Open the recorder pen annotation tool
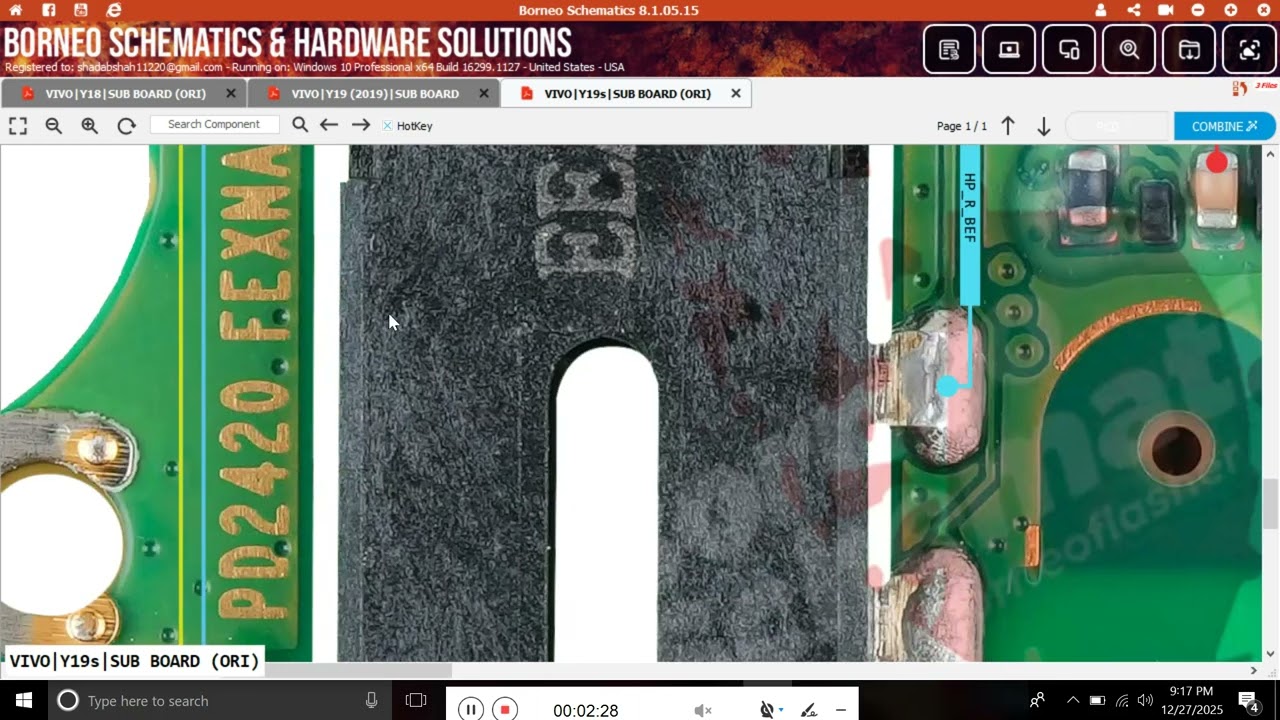Viewport: 1280px width, 720px height. point(808,710)
